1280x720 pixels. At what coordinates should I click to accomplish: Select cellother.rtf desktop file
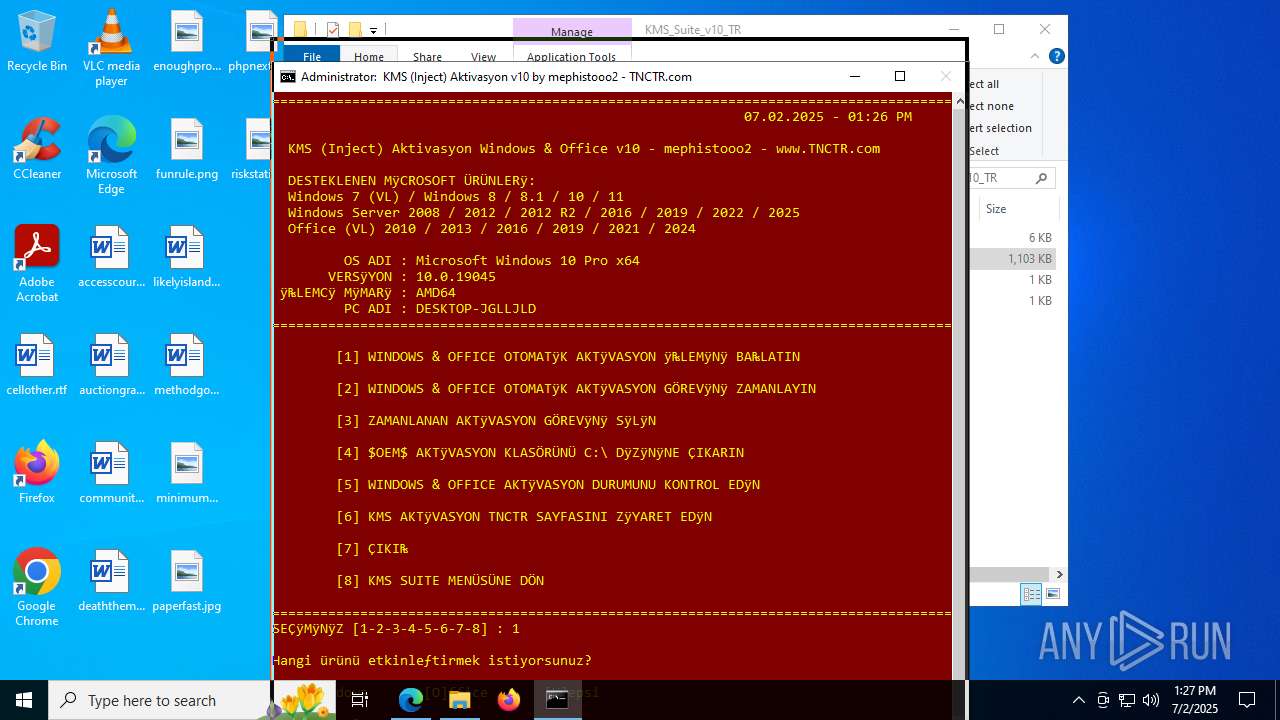[x=37, y=365]
